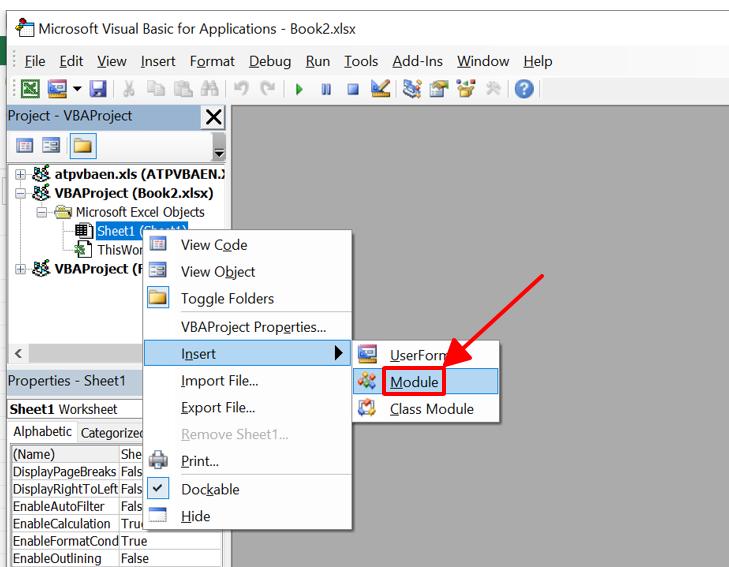Viewport: 729px width, 567px height.
Task: Select UserForm in Insert submenu
Action: pyautogui.click(x=425, y=355)
